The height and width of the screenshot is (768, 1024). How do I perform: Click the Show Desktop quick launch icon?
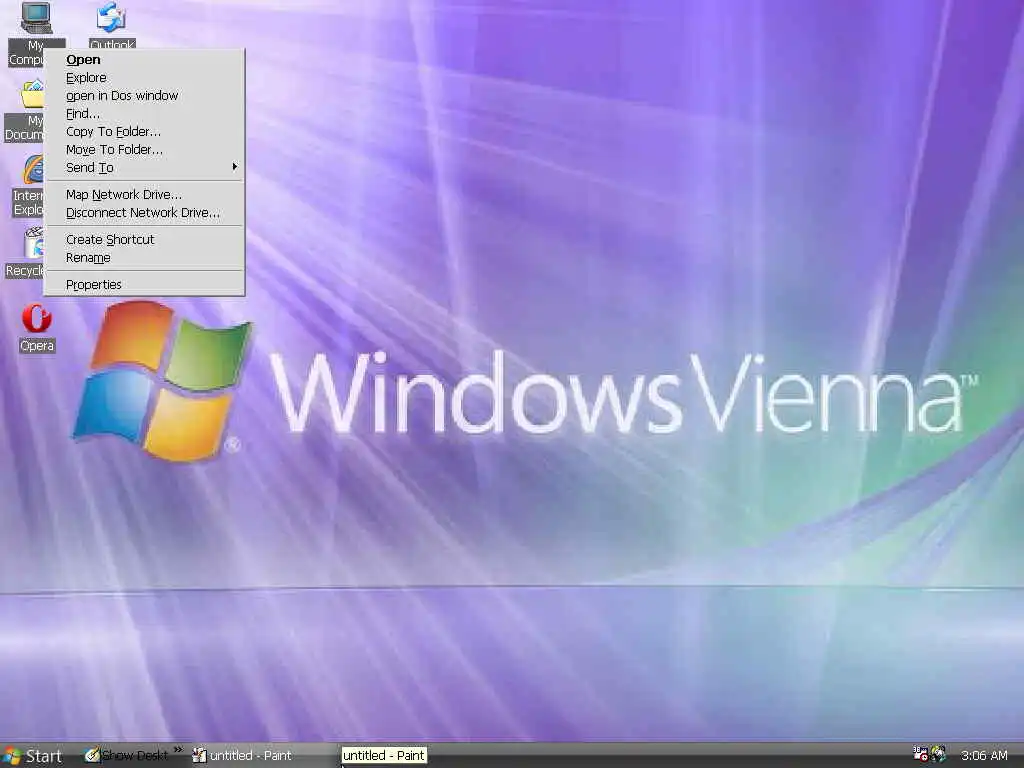coord(127,756)
